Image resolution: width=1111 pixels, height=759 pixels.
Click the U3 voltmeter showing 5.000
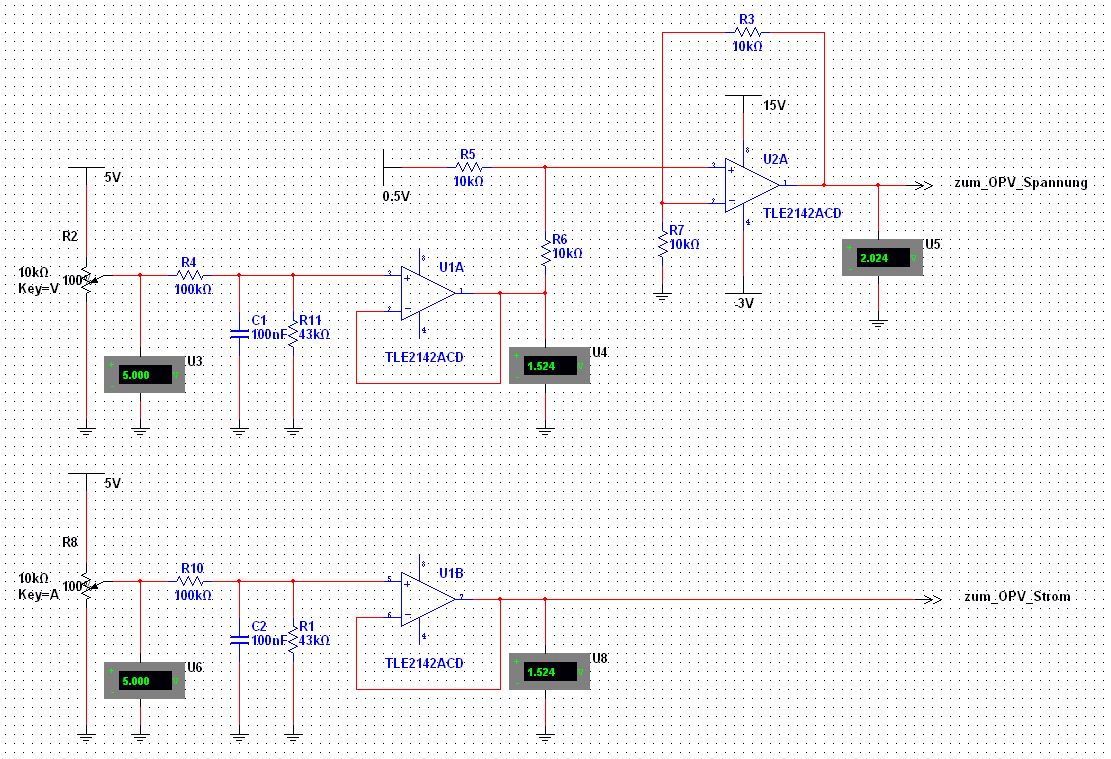pyautogui.click(x=145, y=375)
